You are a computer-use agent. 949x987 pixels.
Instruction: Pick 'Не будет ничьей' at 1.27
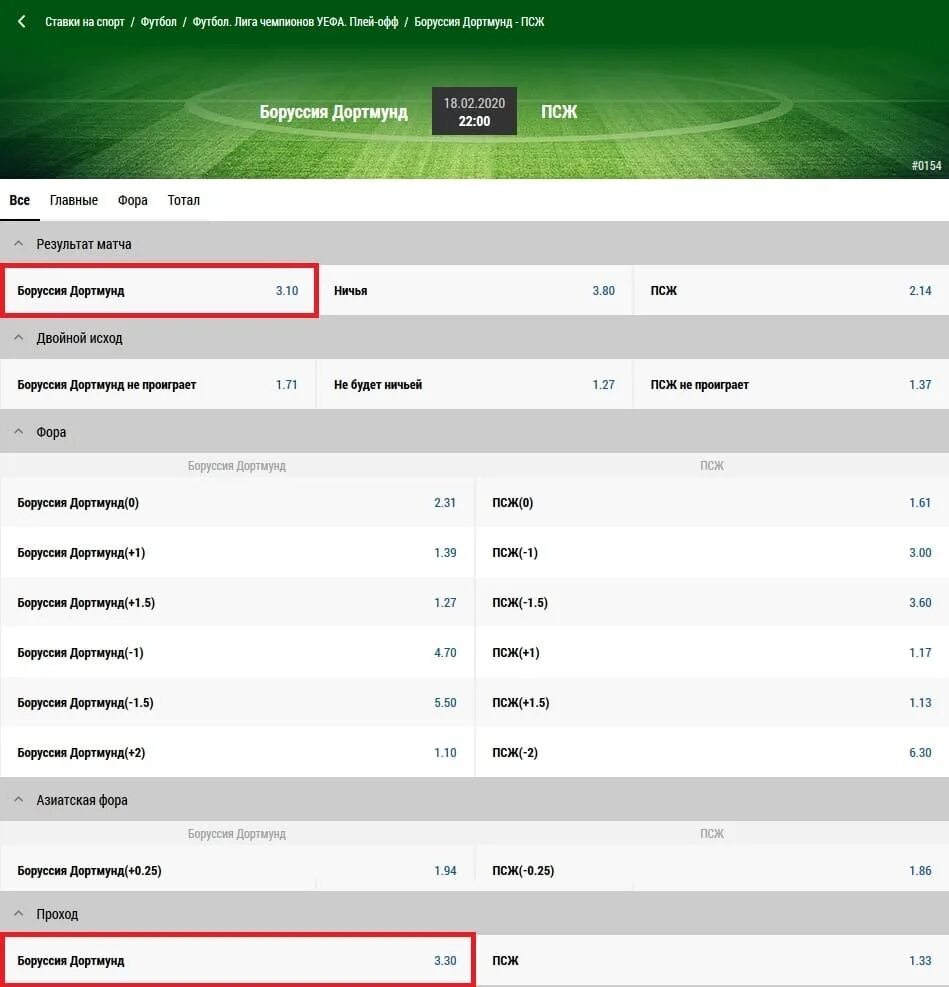click(474, 385)
